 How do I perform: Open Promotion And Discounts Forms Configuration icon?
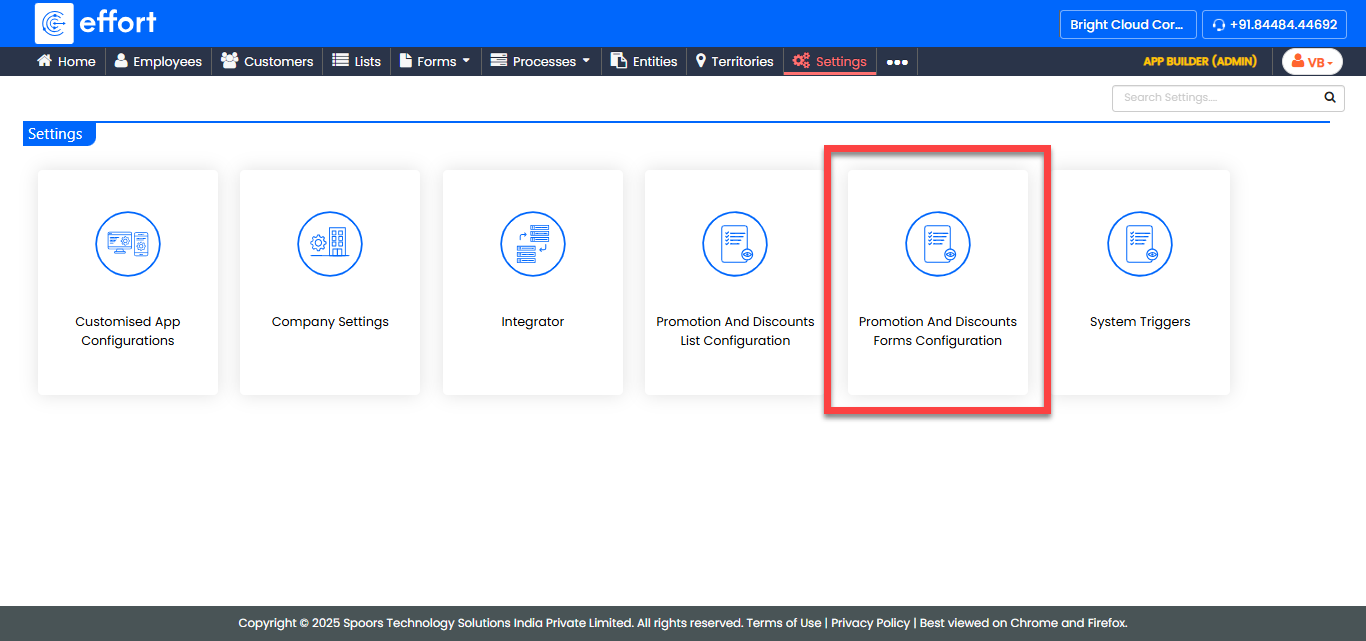(938, 244)
